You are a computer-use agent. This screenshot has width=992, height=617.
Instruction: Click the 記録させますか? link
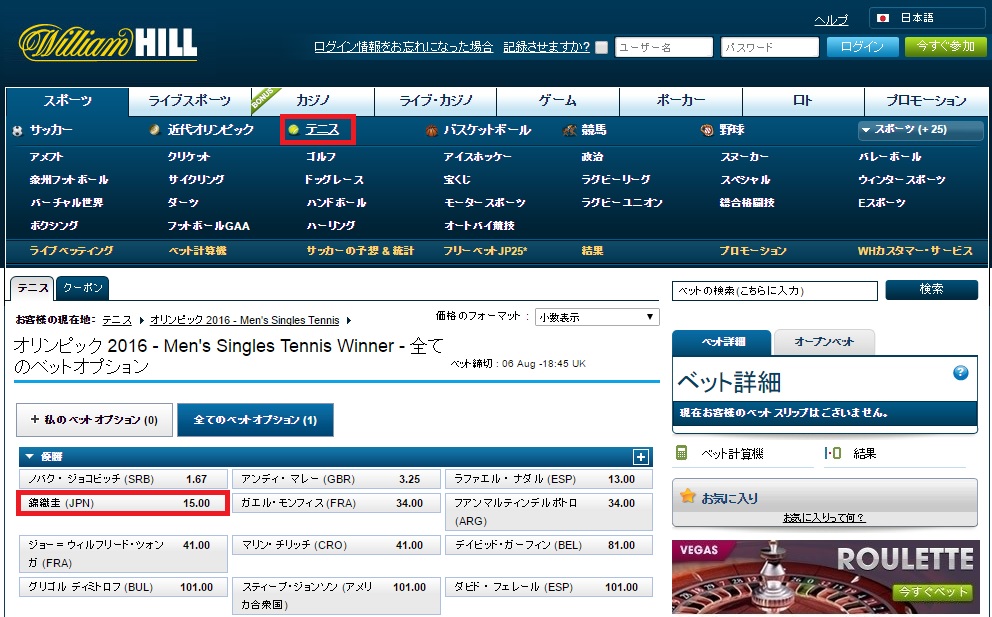[547, 47]
